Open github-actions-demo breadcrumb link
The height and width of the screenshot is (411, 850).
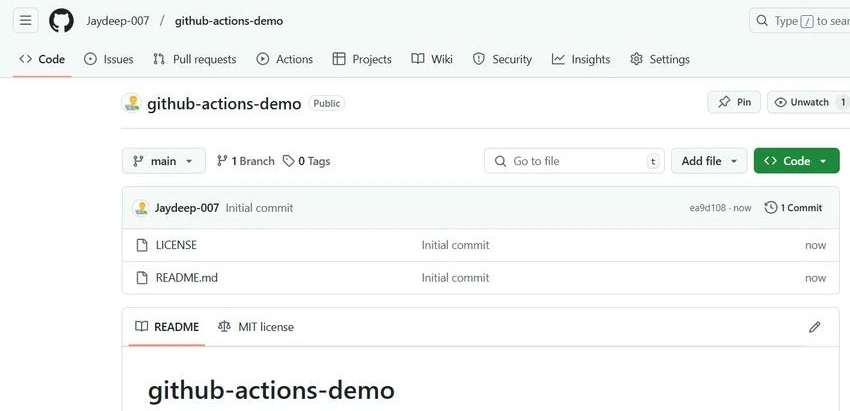click(x=229, y=21)
